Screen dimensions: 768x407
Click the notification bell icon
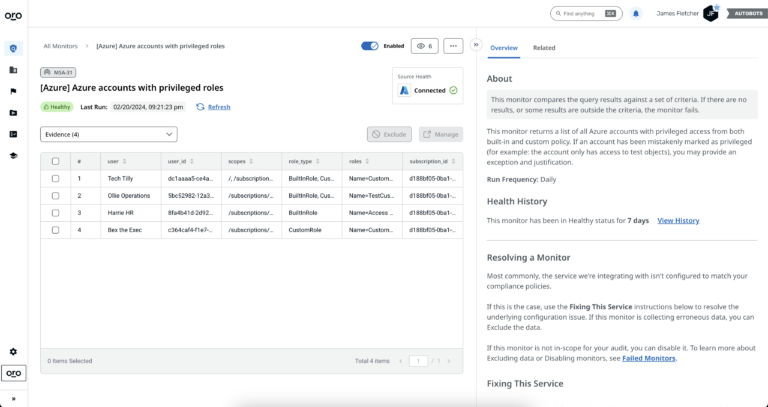tap(636, 14)
